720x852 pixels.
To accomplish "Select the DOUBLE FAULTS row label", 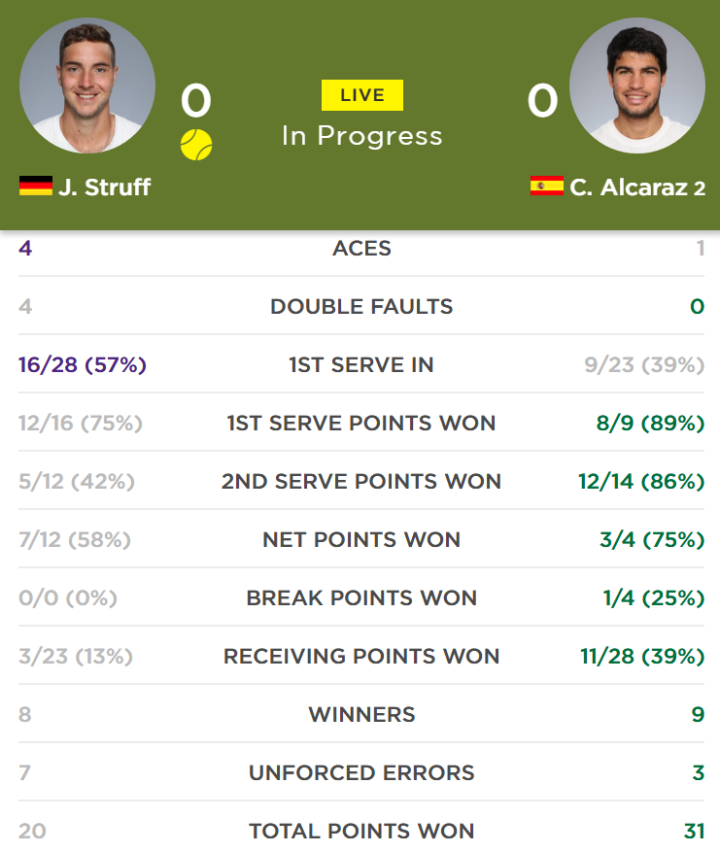I will pos(362,306).
